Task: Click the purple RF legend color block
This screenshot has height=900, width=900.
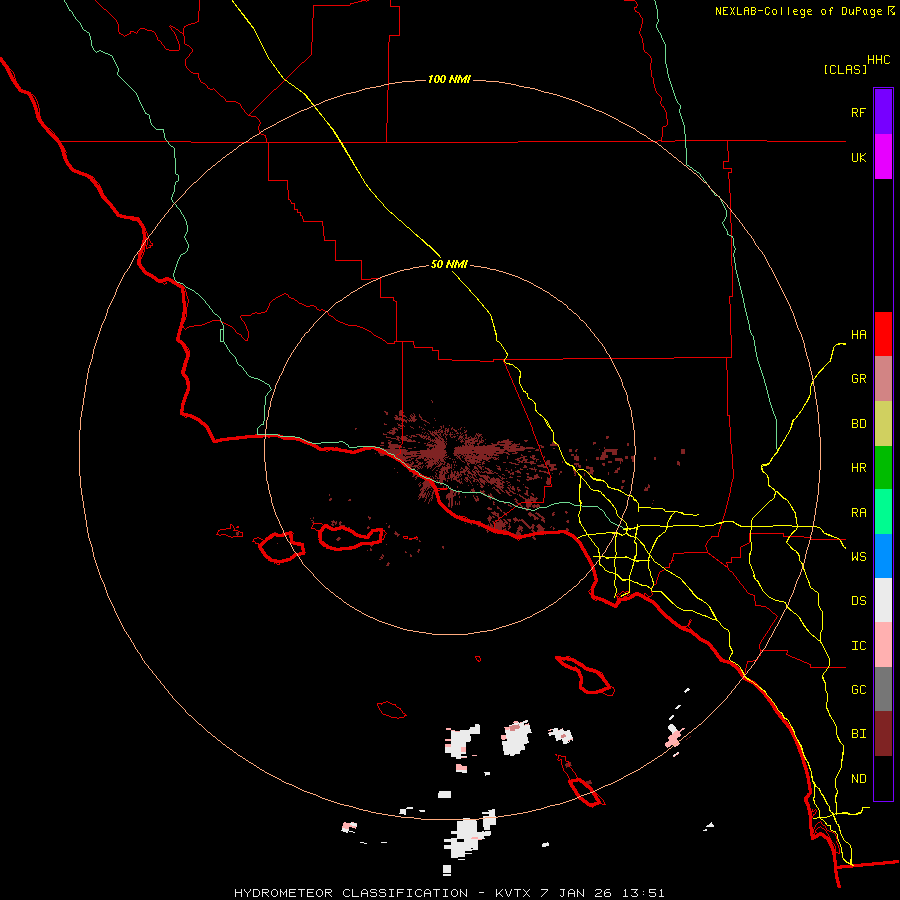Action: click(883, 112)
